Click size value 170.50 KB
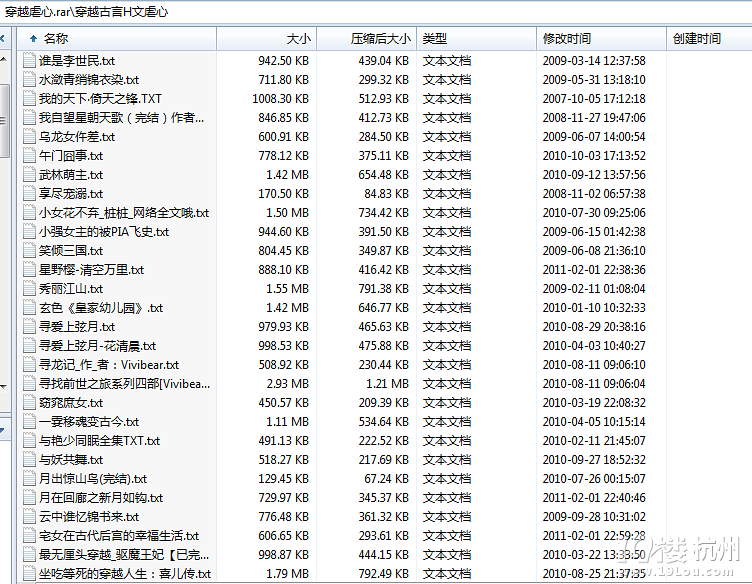This screenshot has height=584, width=752. pos(284,194)
